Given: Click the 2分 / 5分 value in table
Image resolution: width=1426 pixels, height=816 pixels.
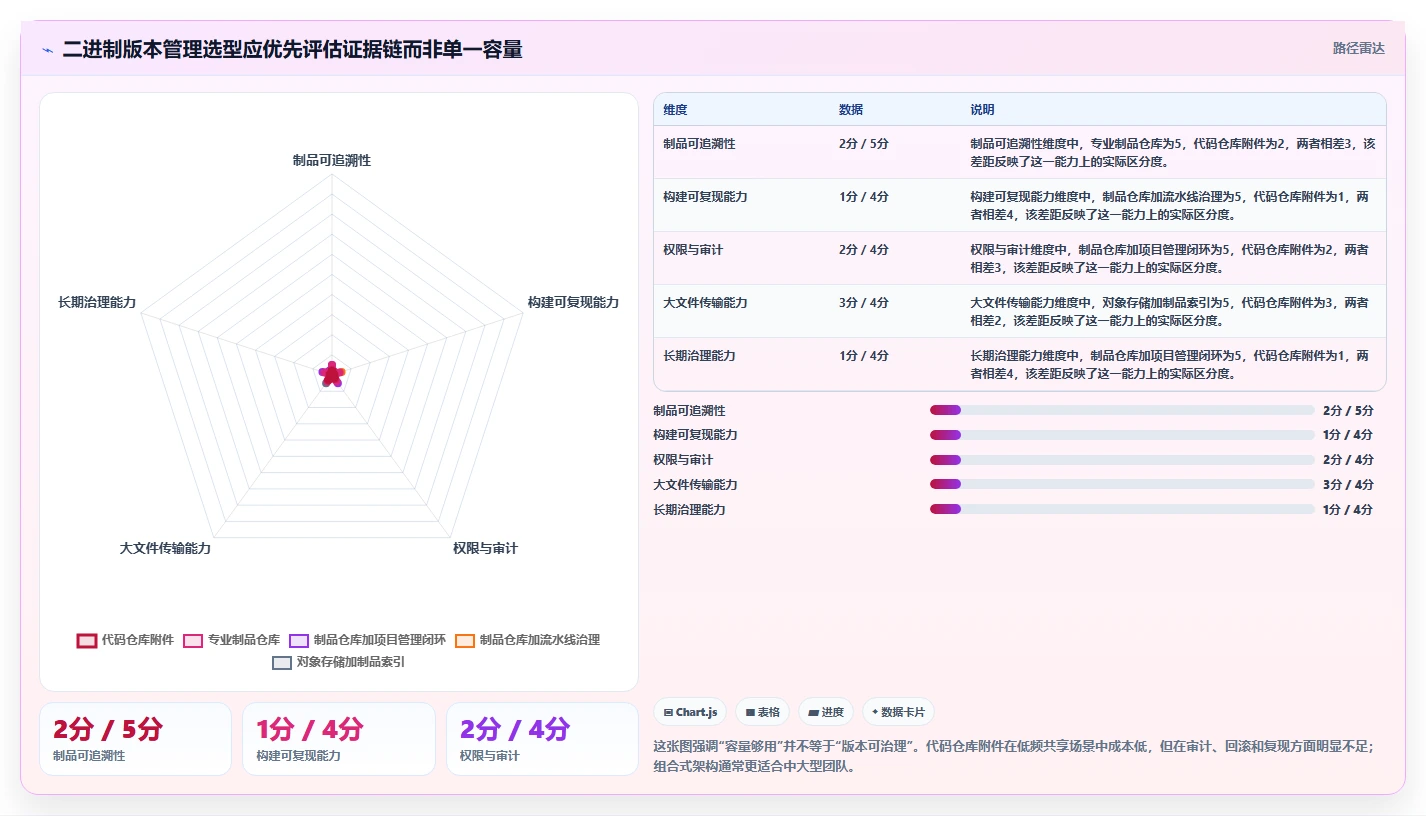Looking at the screenshot, I should (x=864, y=144).
